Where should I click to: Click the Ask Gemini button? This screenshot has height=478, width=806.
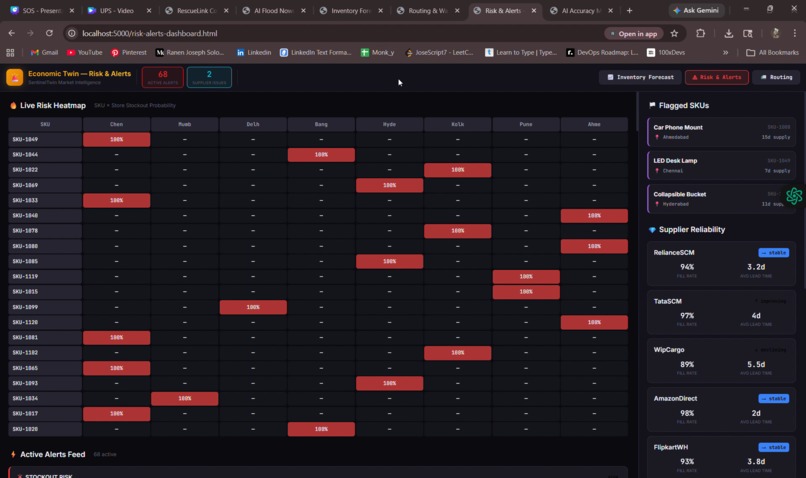click(696, 10)
